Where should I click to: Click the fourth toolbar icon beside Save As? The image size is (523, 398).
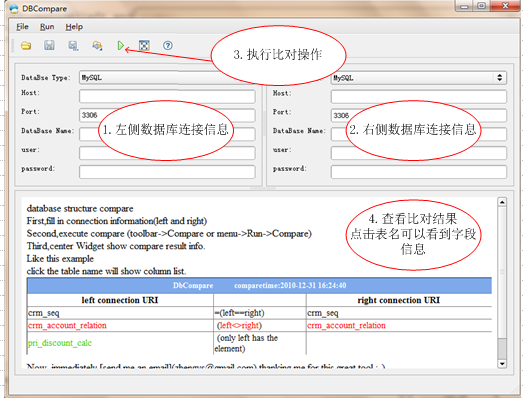[x=97, y=45]
